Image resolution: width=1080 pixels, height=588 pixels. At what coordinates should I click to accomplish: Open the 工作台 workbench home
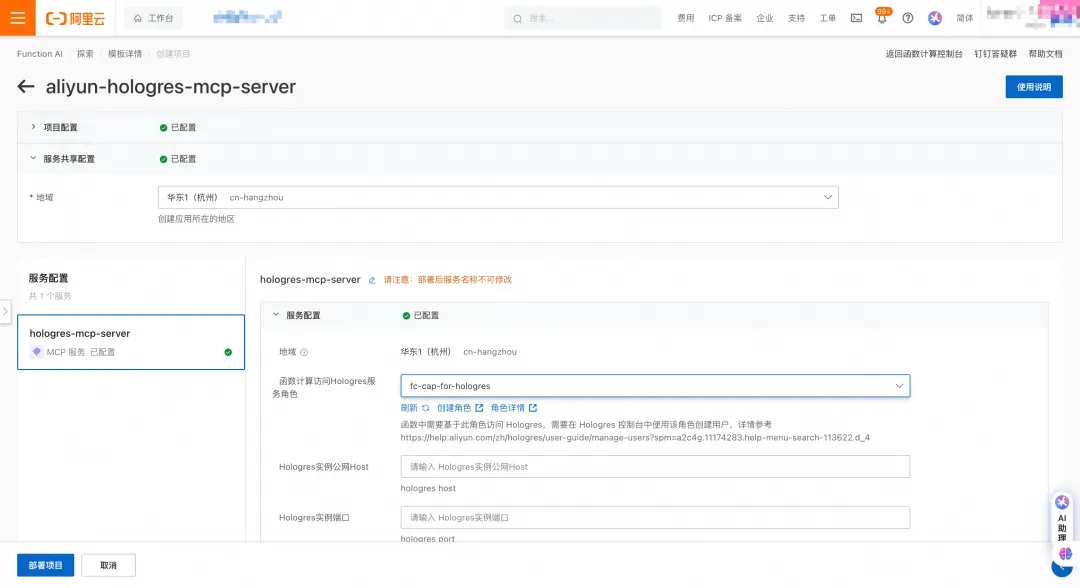click(x=154, y=19)
